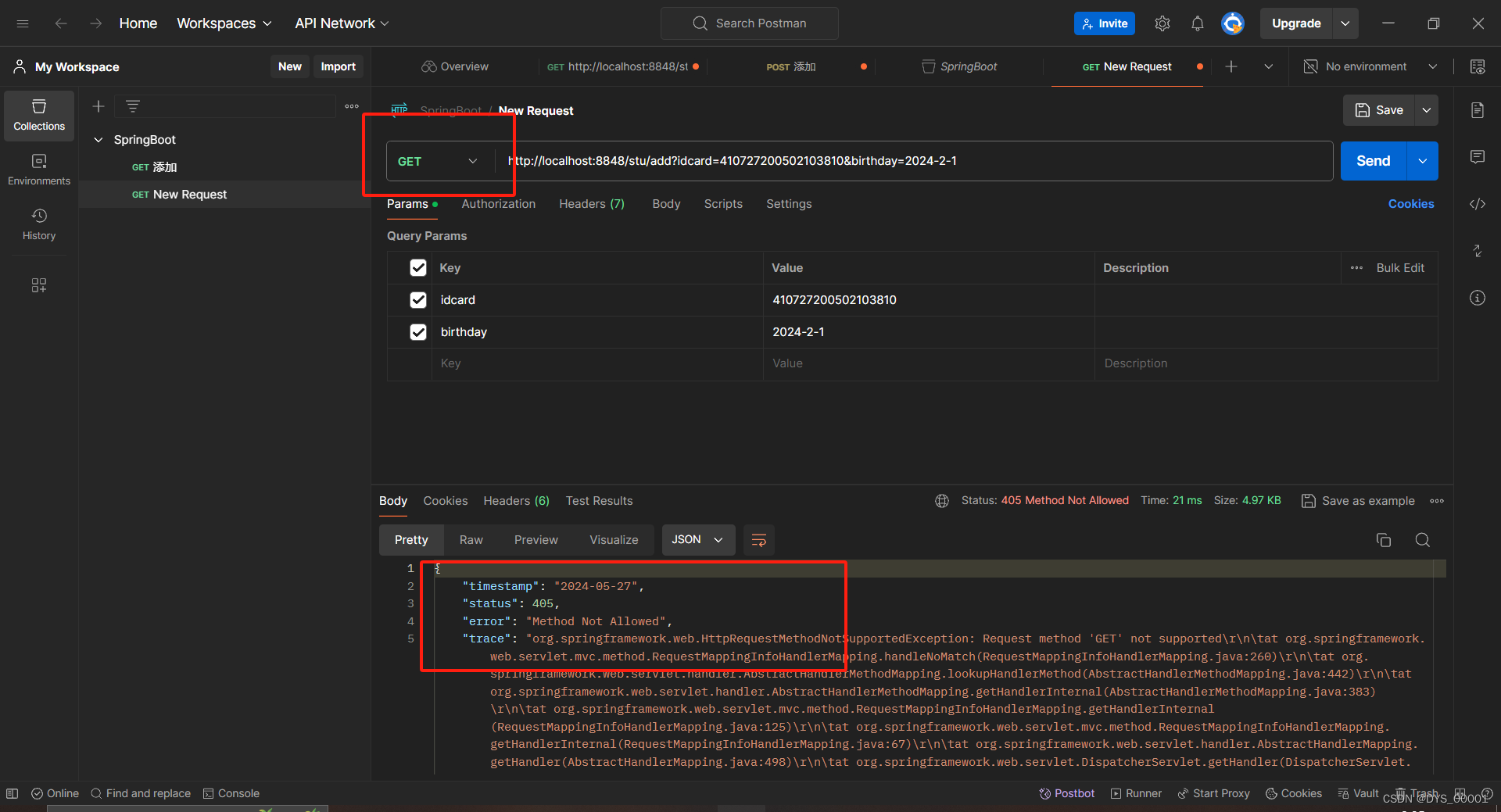Open the network globe icon
This screenshot has height=812, width=1501.
tap(942, 501)
